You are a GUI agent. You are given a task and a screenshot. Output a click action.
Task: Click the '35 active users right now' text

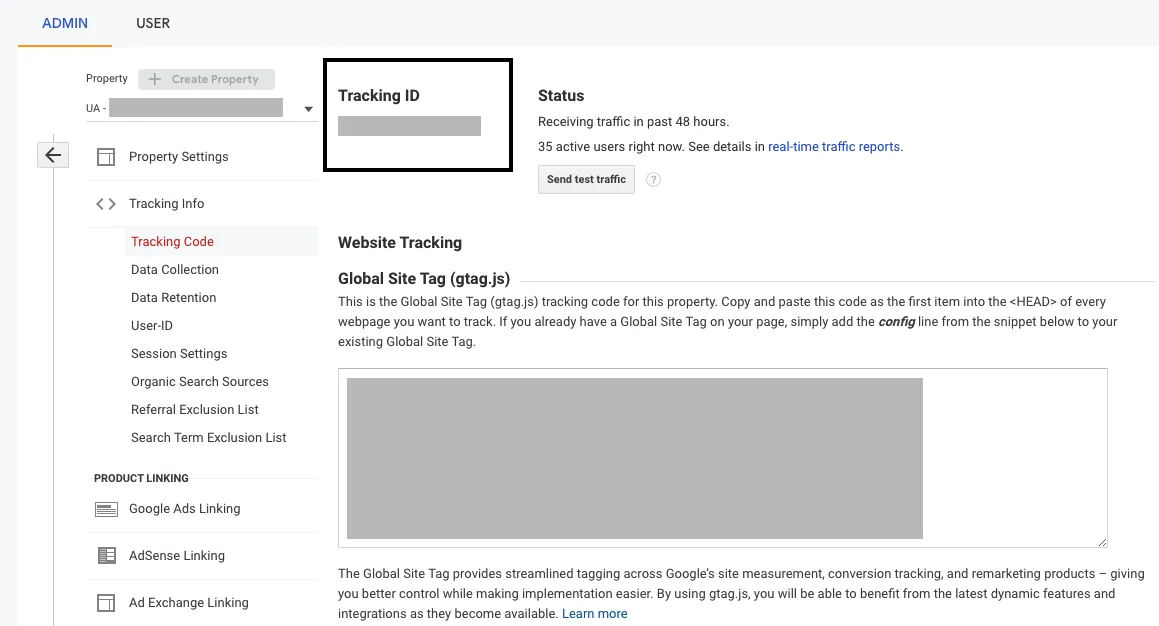click(x=611, y=147)
